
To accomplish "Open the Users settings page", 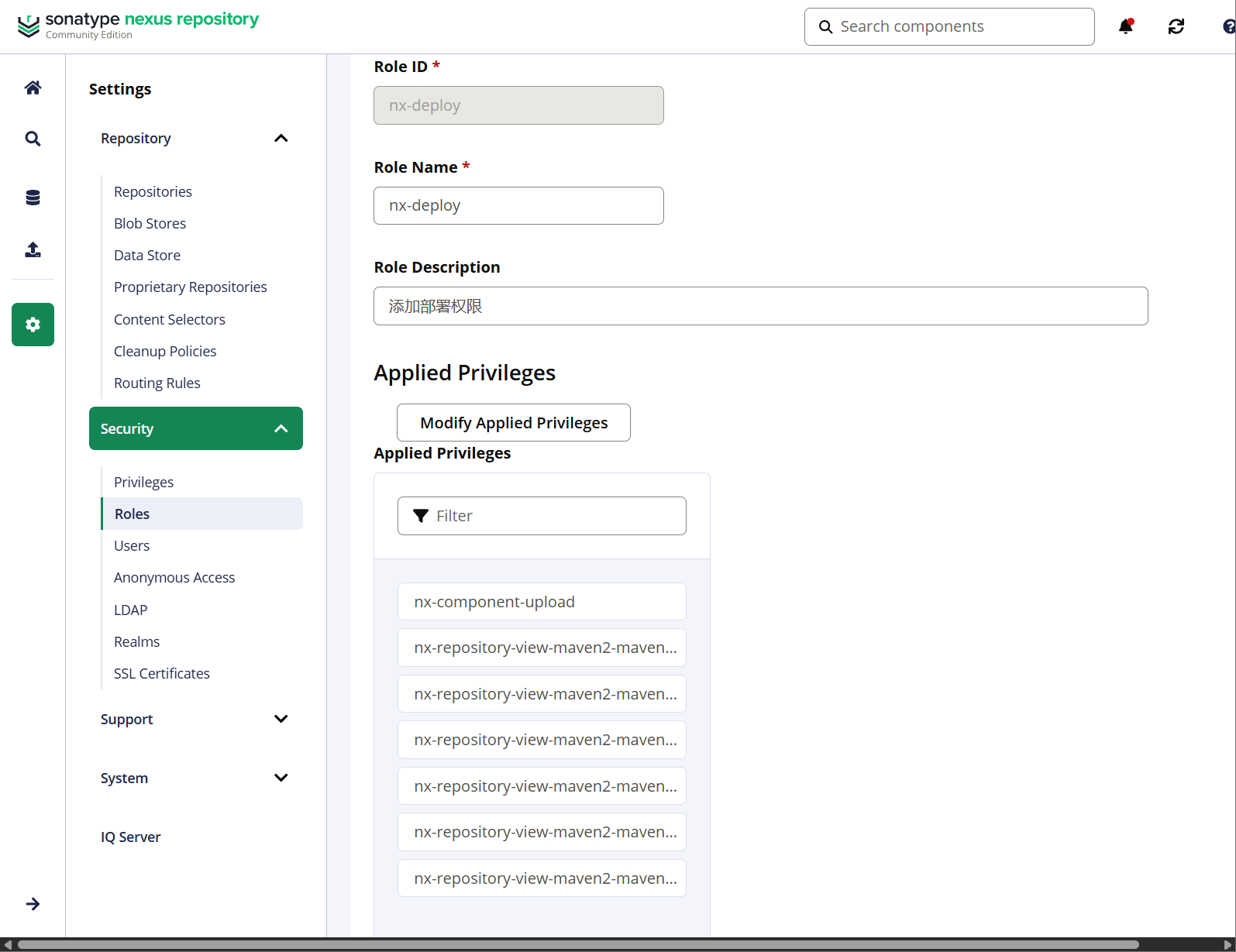I will click(132, 545).
